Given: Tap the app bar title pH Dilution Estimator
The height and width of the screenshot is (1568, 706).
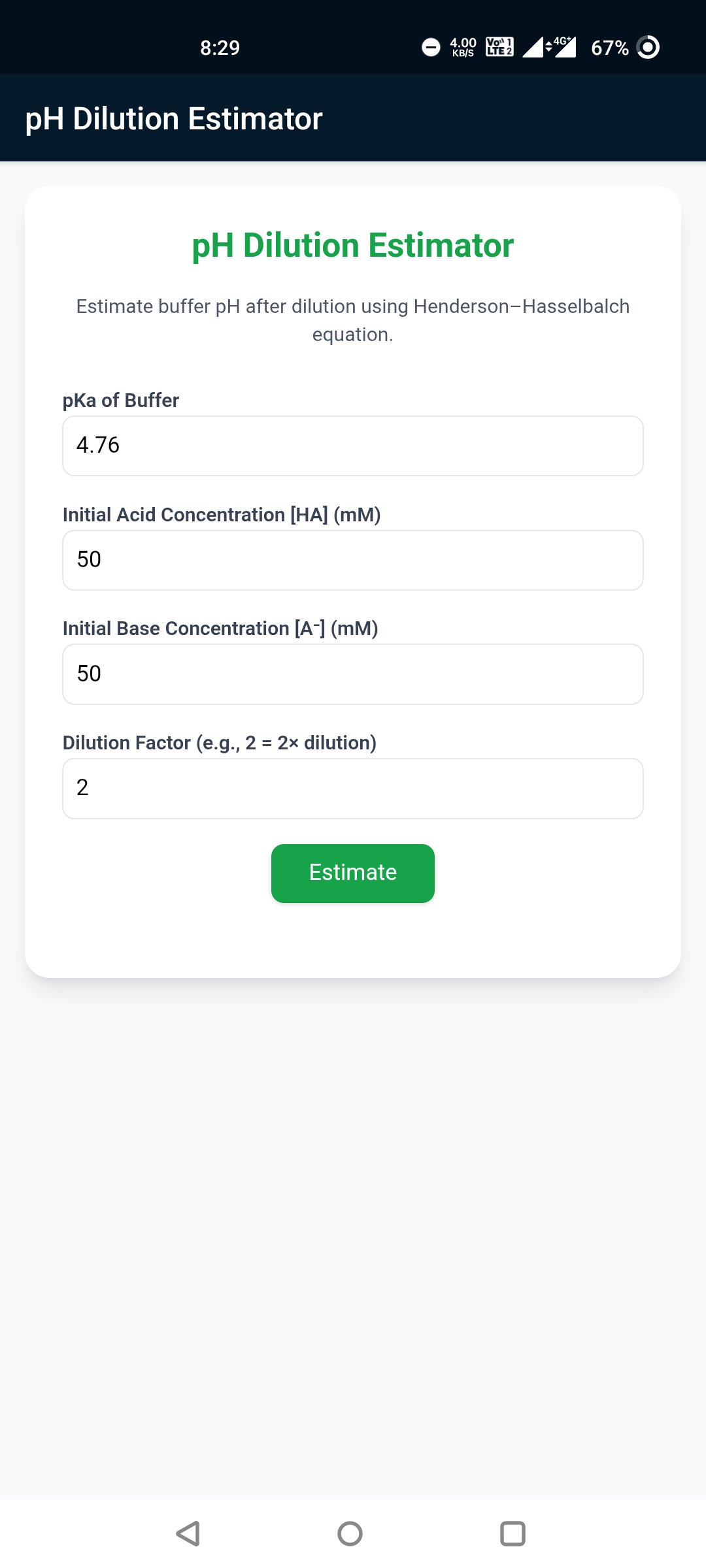Looking at the screenshot, I should click(174, 119).
